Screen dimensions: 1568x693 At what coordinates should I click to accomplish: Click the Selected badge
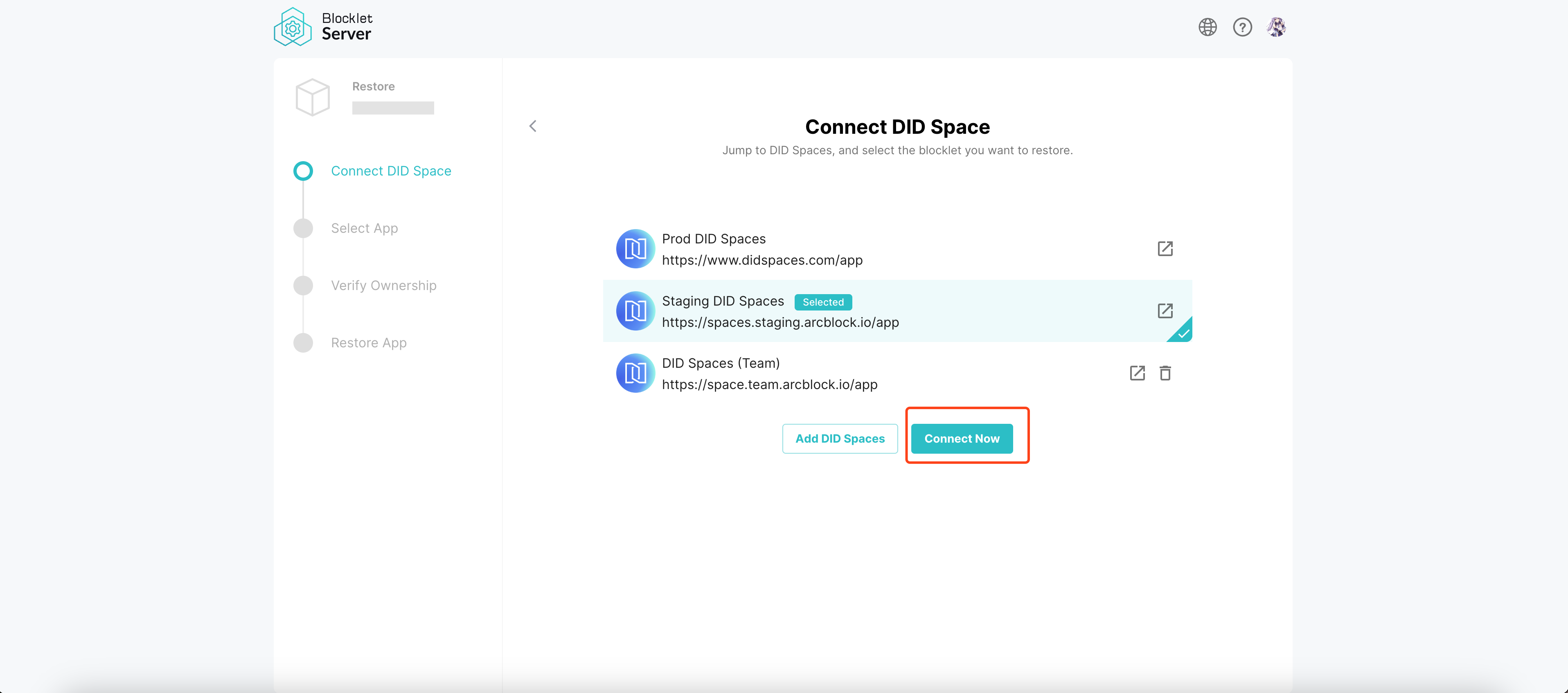[823, 302]
